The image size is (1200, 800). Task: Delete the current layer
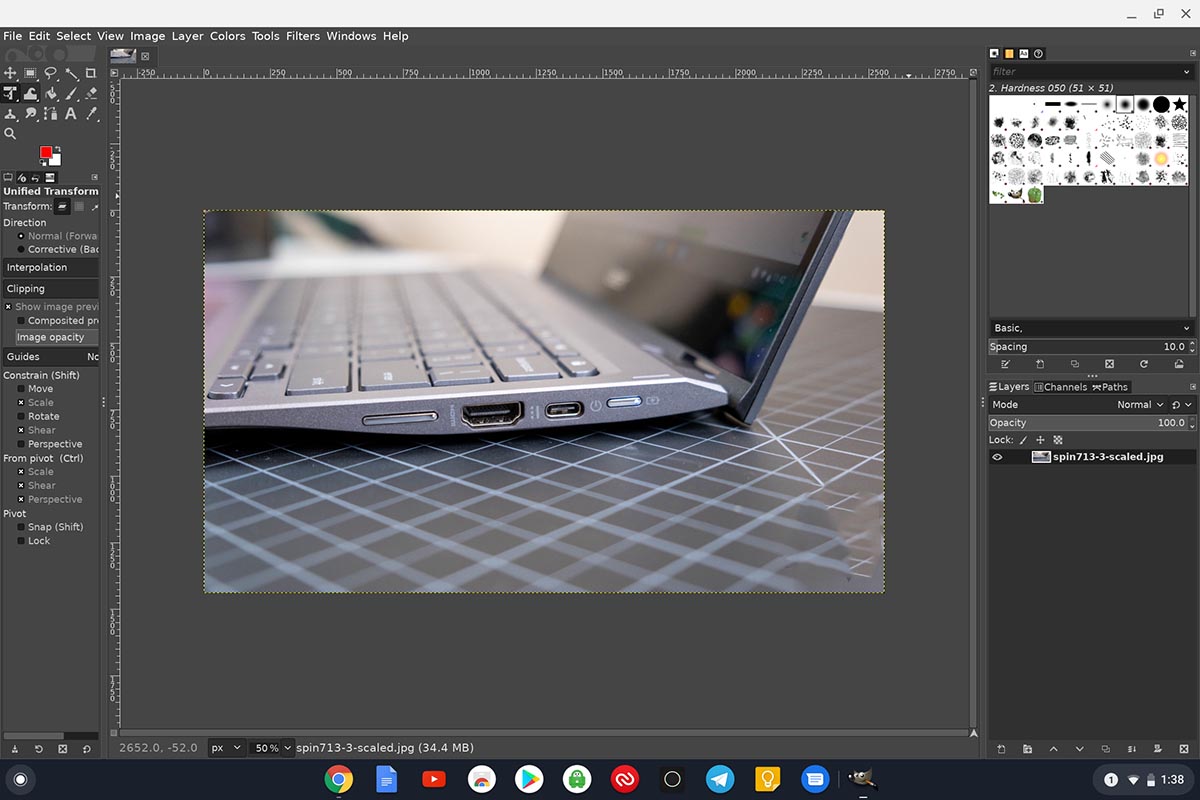pyautogui.click(x=1185, y=748)
